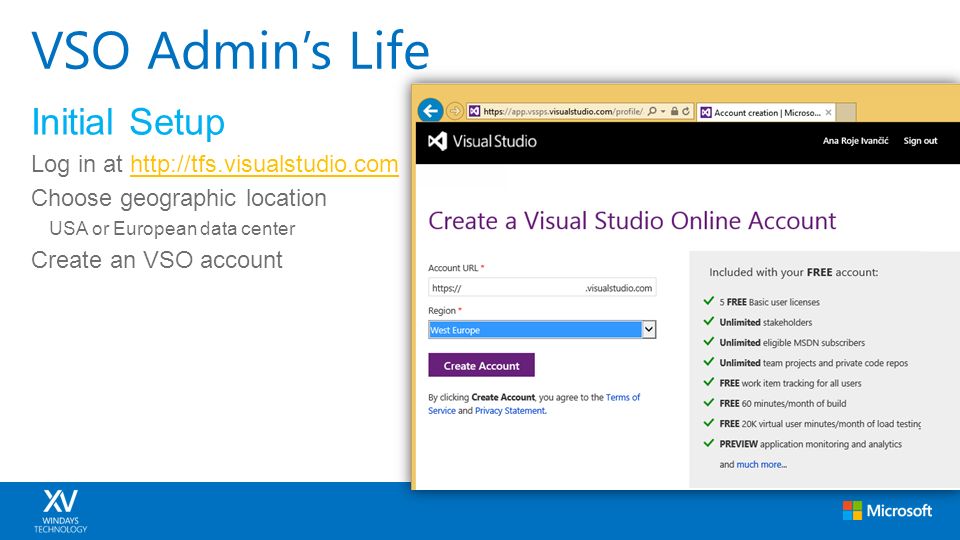The width and height of the screenshot is (960, 540).
Task: Close the Account creation tab
Action: tap(828, 113)
